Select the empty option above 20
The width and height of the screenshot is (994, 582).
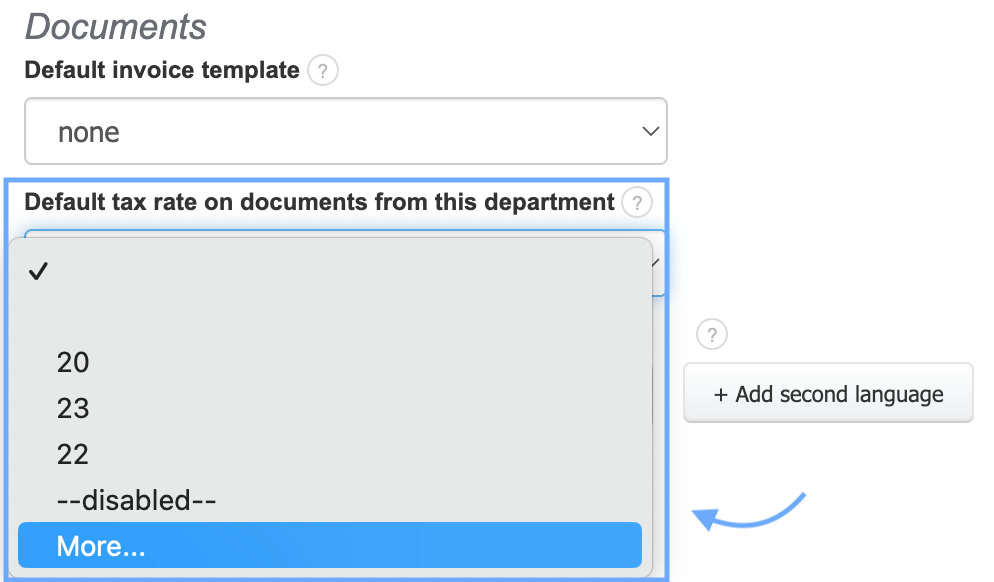click(330, 318)
